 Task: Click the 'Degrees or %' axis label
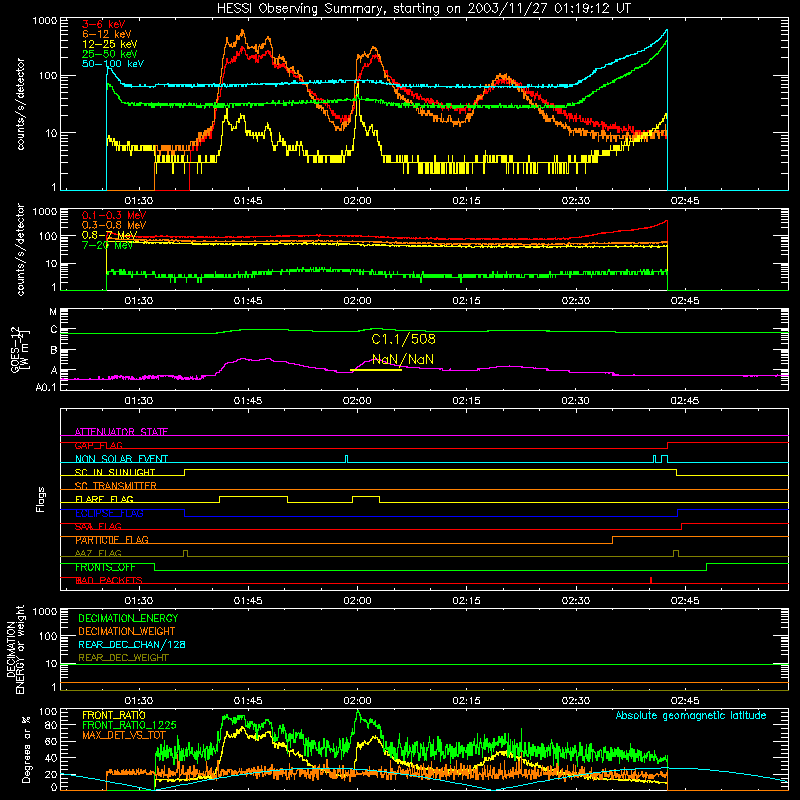26,749
